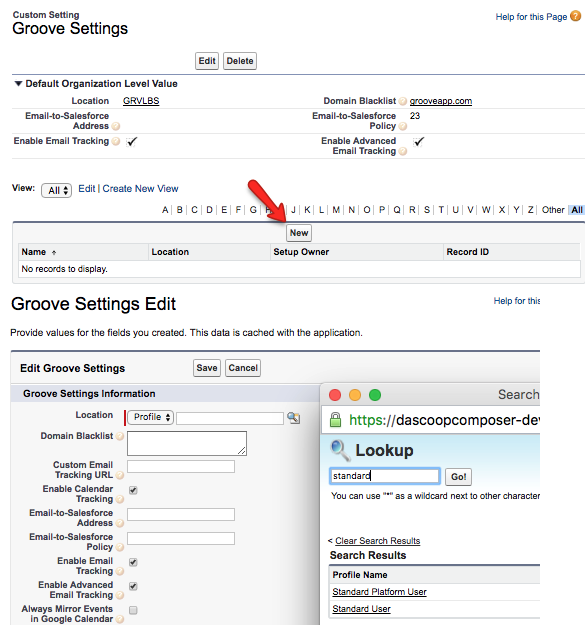Open the GRVLBS location link

pos(141,101)
